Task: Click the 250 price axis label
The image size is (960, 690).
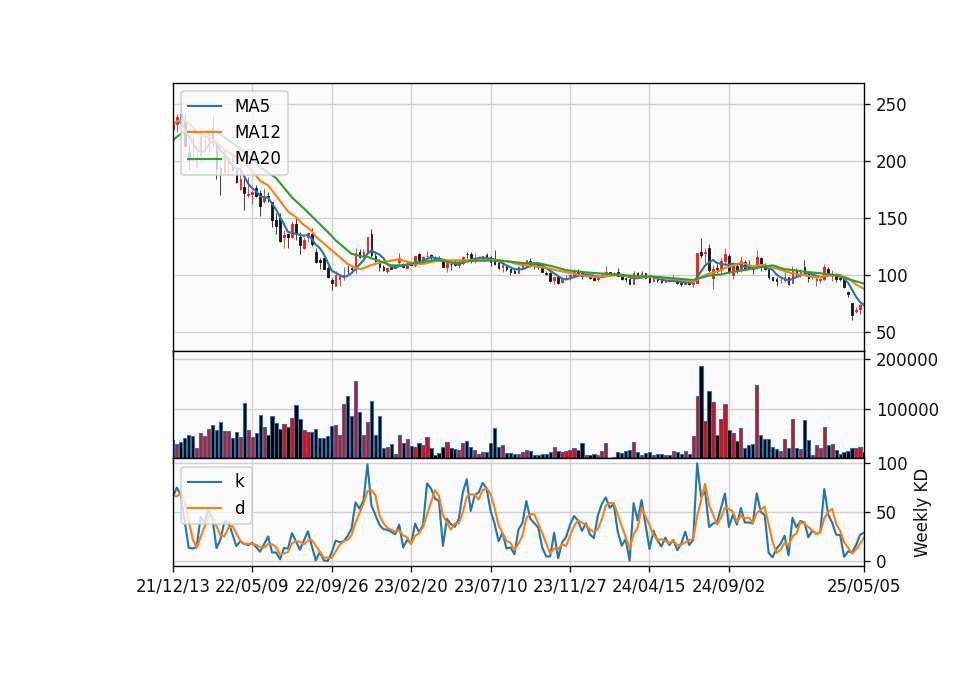Action: coord(891,105)
